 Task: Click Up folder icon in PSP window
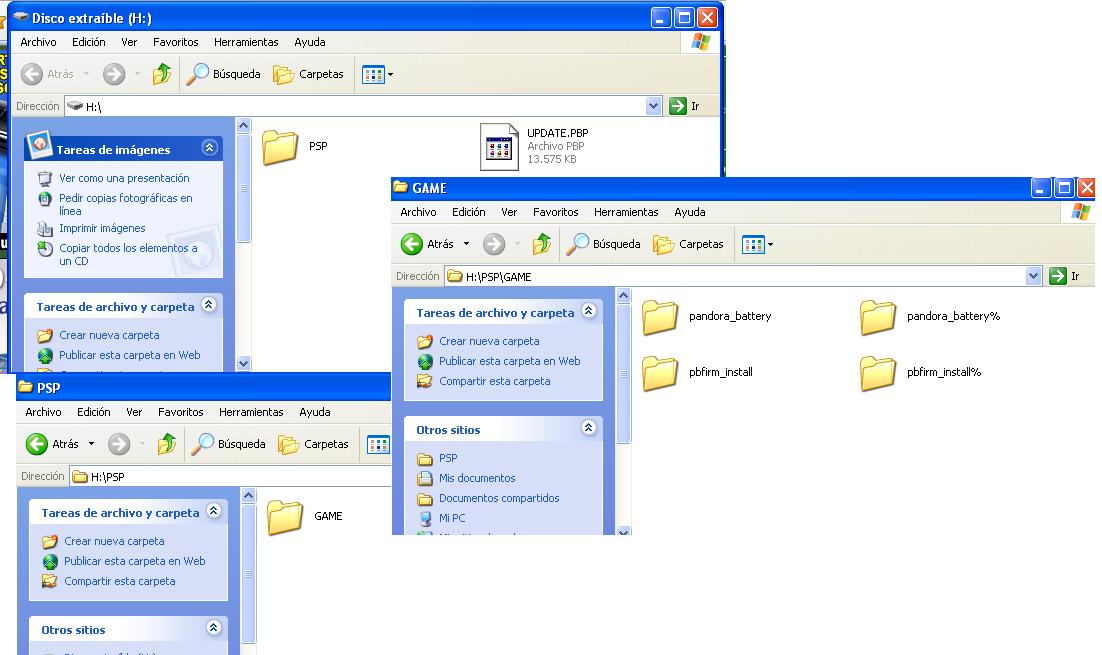point(167,444)
